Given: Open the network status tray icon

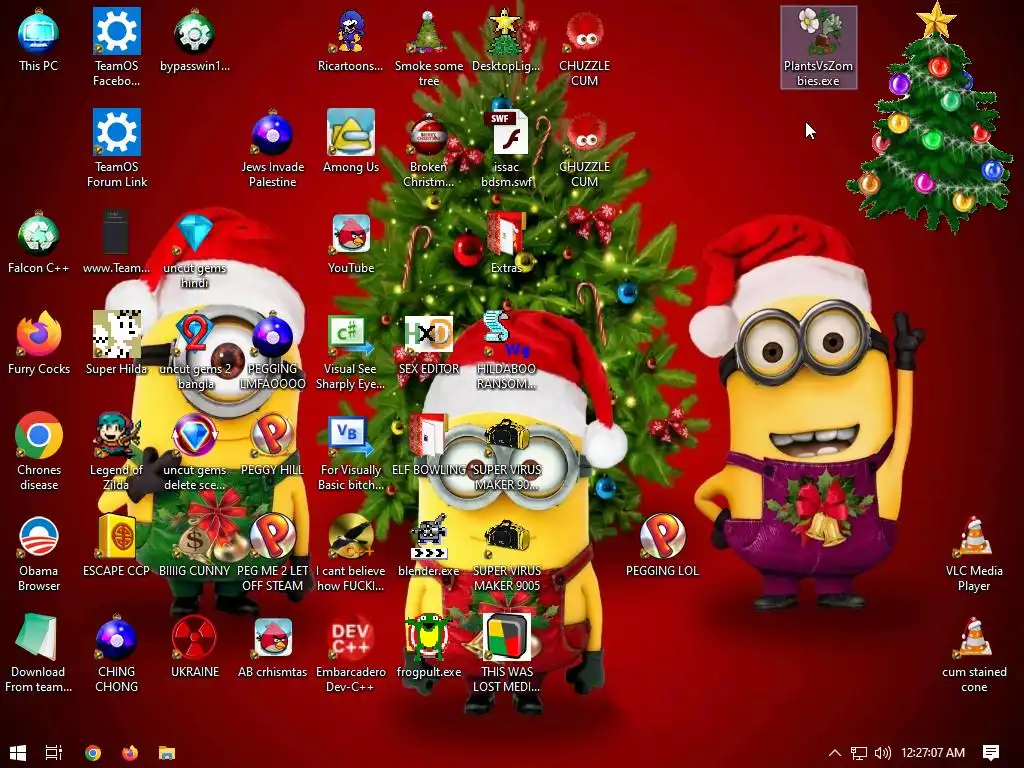Looking at the screenshot, I should click(859, 753).
